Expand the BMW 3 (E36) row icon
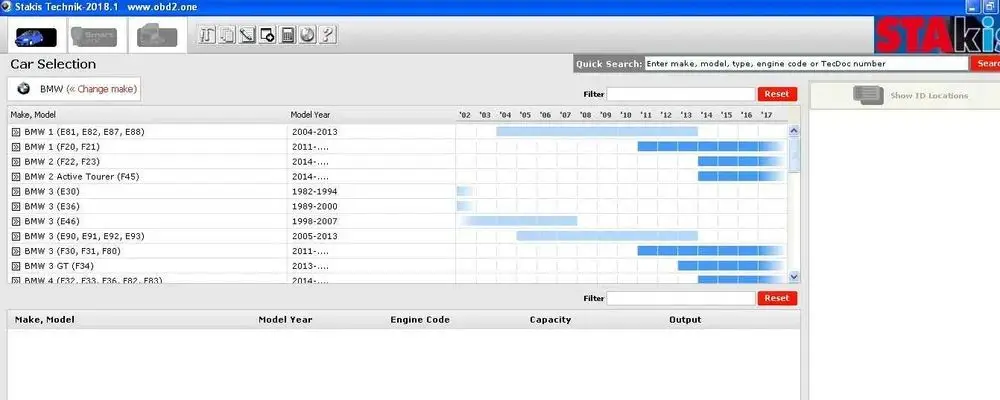The image size is (1000, 400). 16,207
